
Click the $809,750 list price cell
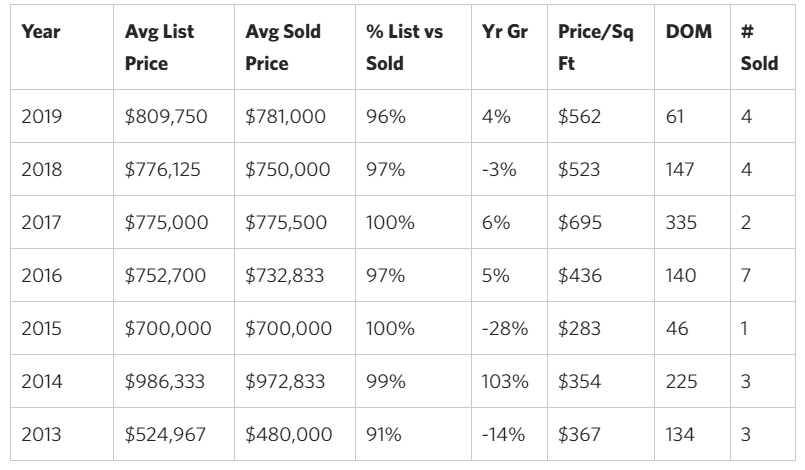(x=166, y=117)
